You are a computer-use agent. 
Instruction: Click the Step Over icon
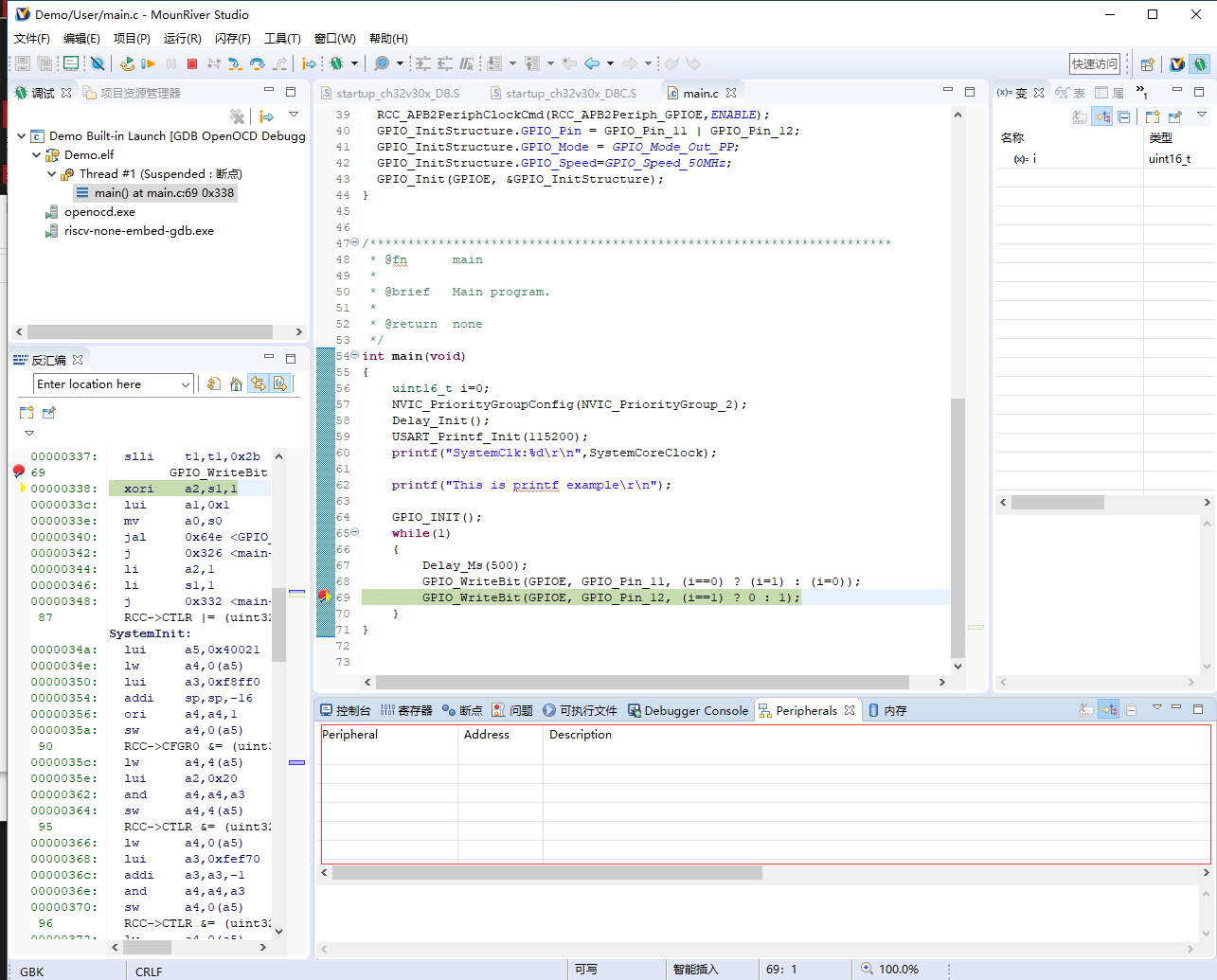(x=257, y=63)
